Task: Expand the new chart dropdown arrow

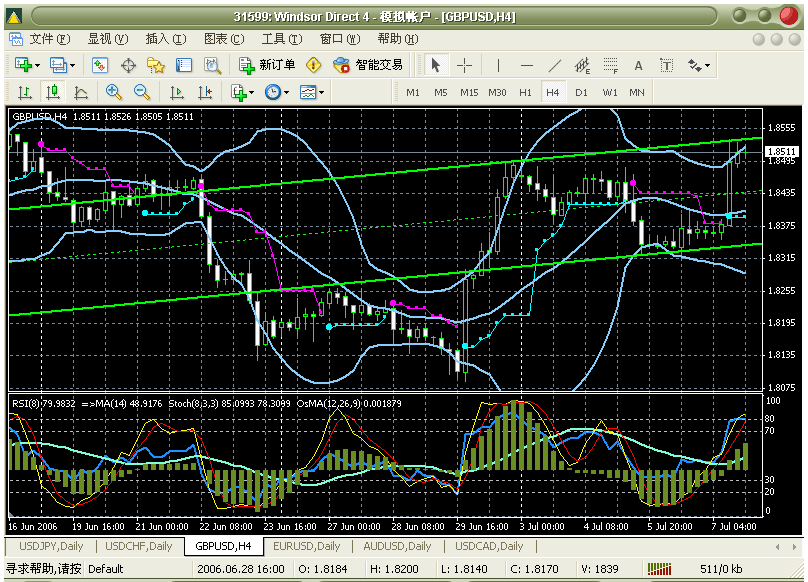Action: pos(39,65)
